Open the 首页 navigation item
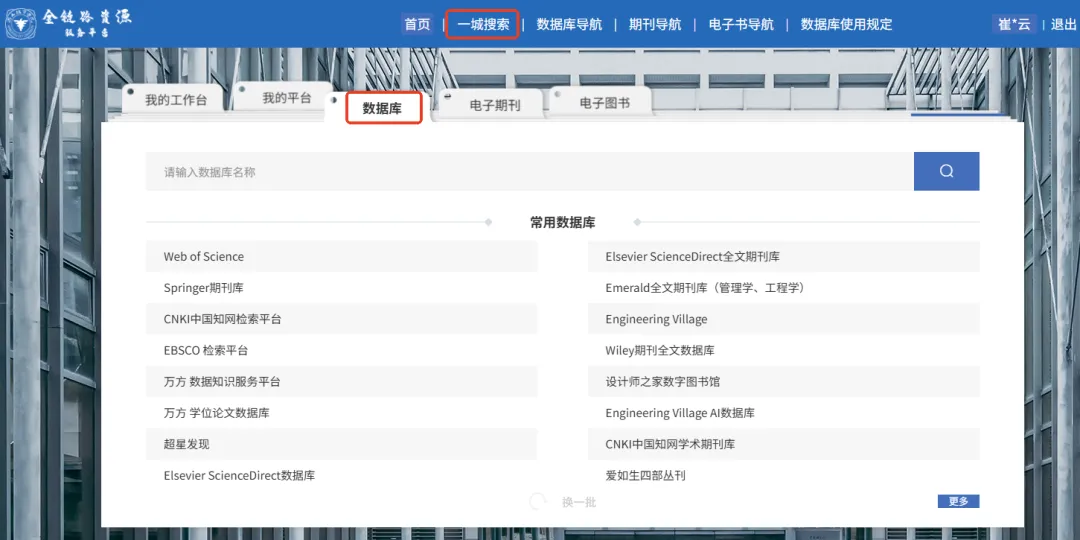The height and width of the screenshot is (540, 1080). 417,24
